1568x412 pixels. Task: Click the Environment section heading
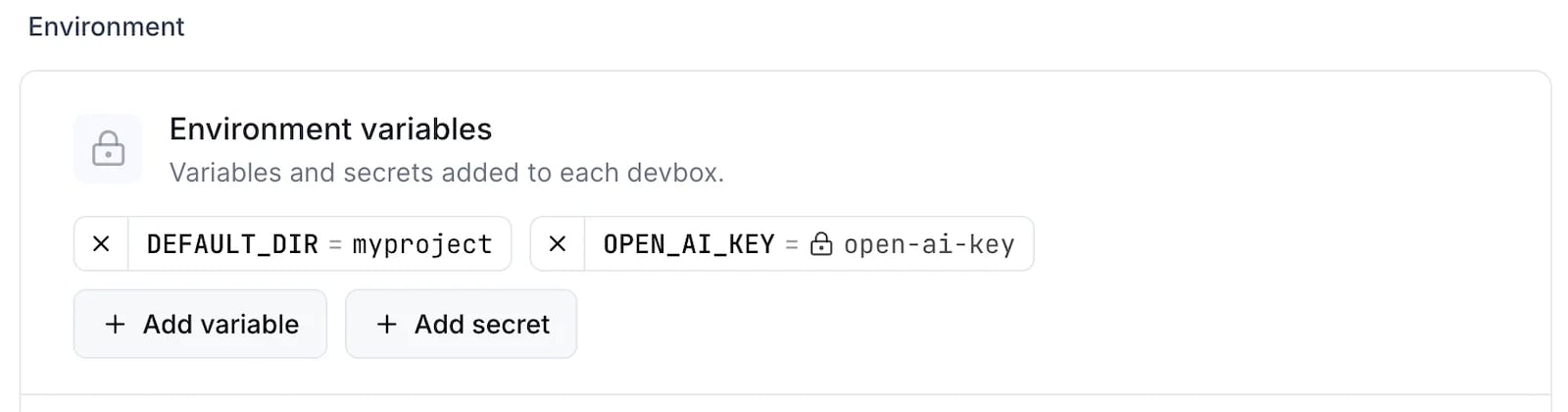pos(106,26)
